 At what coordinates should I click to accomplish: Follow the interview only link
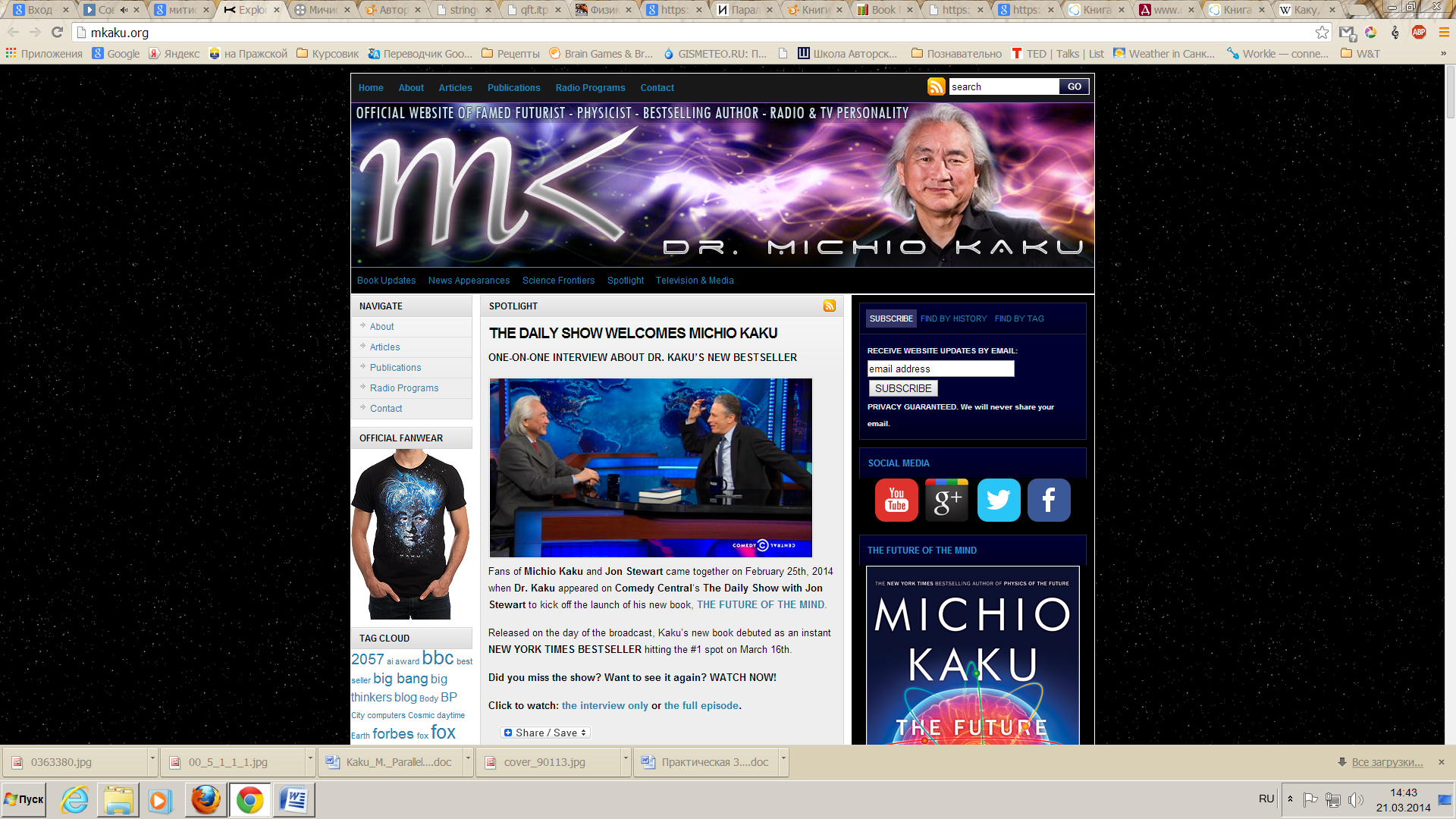604,705
